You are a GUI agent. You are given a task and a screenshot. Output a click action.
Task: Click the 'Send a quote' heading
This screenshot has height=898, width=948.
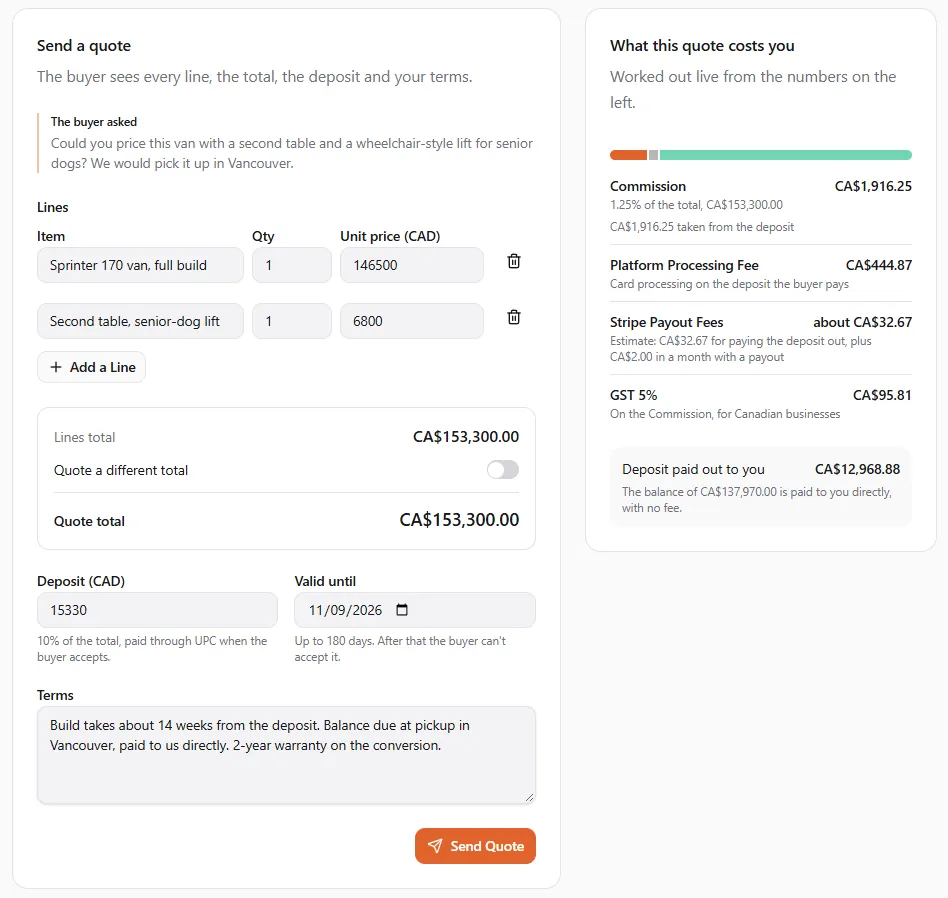(x=83, y=45)
